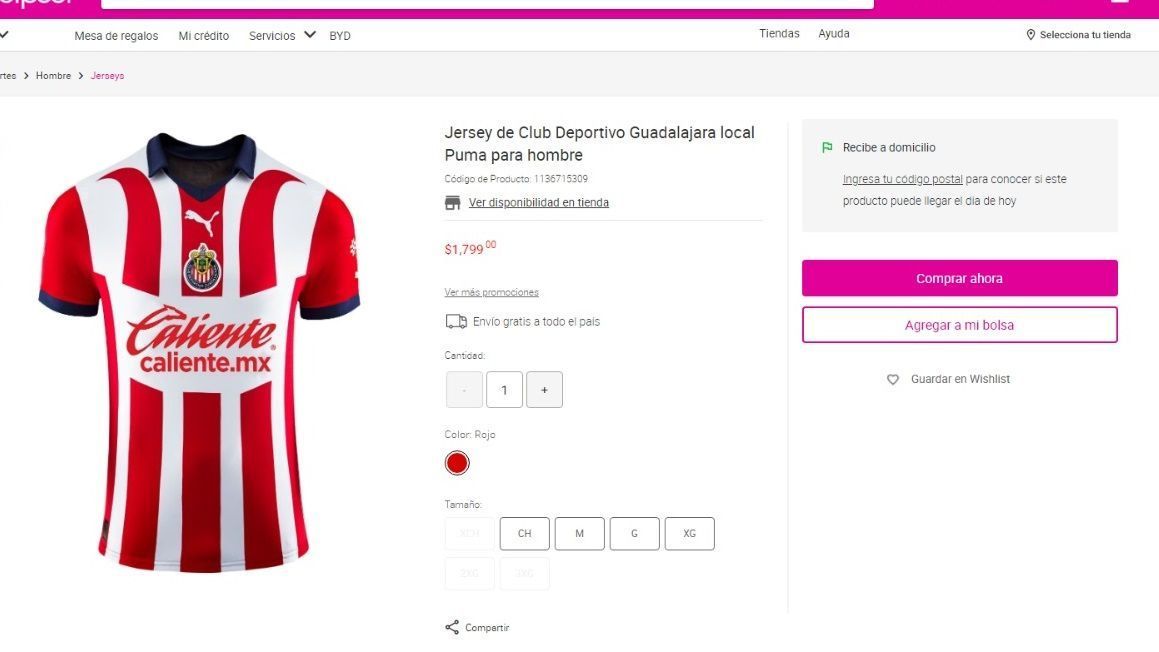Navigate to Hombre in the breadcrumb
Screen dimensions: 1159x652
(x=53, y=75)
